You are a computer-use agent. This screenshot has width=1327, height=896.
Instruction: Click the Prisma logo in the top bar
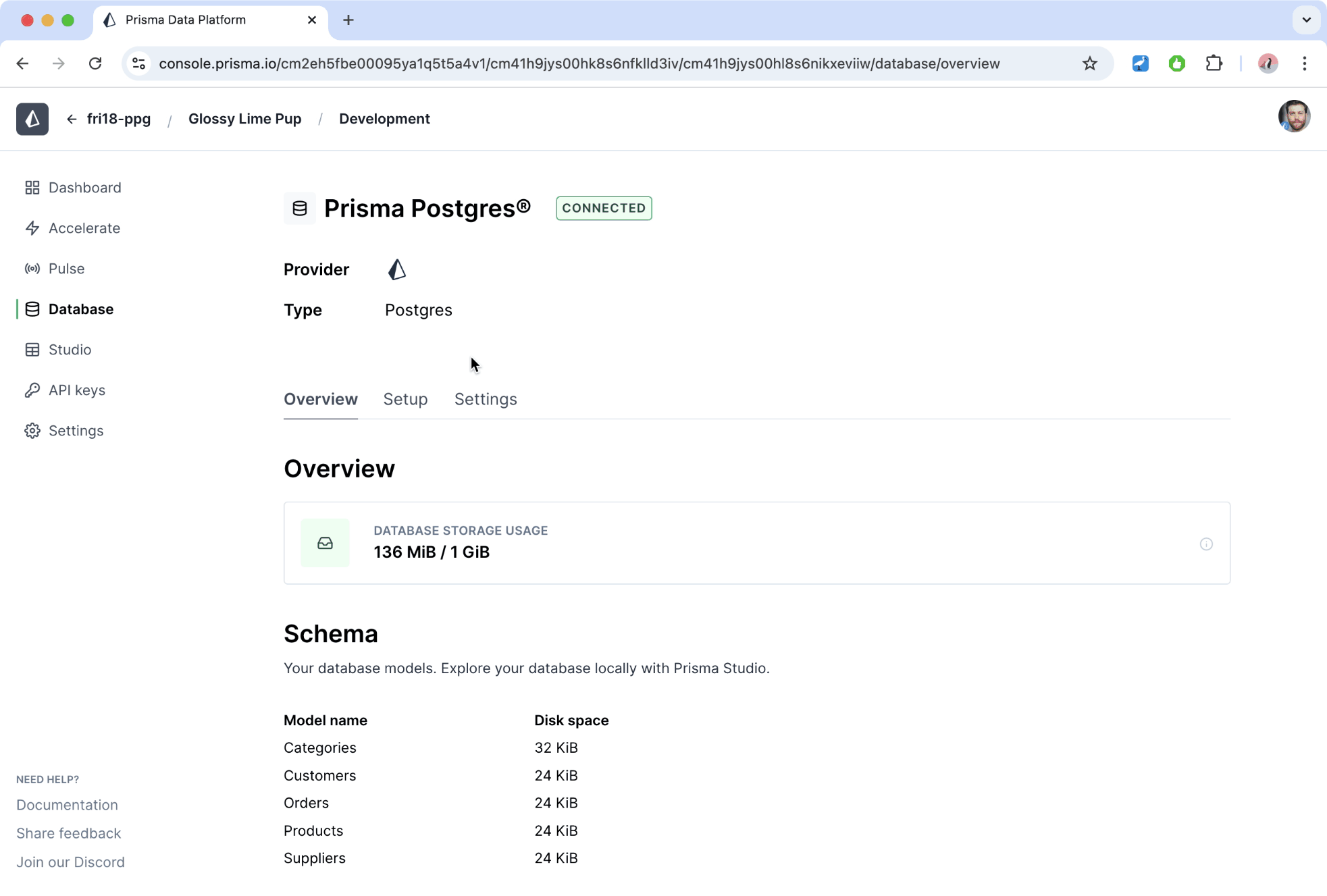coord(32,119)
